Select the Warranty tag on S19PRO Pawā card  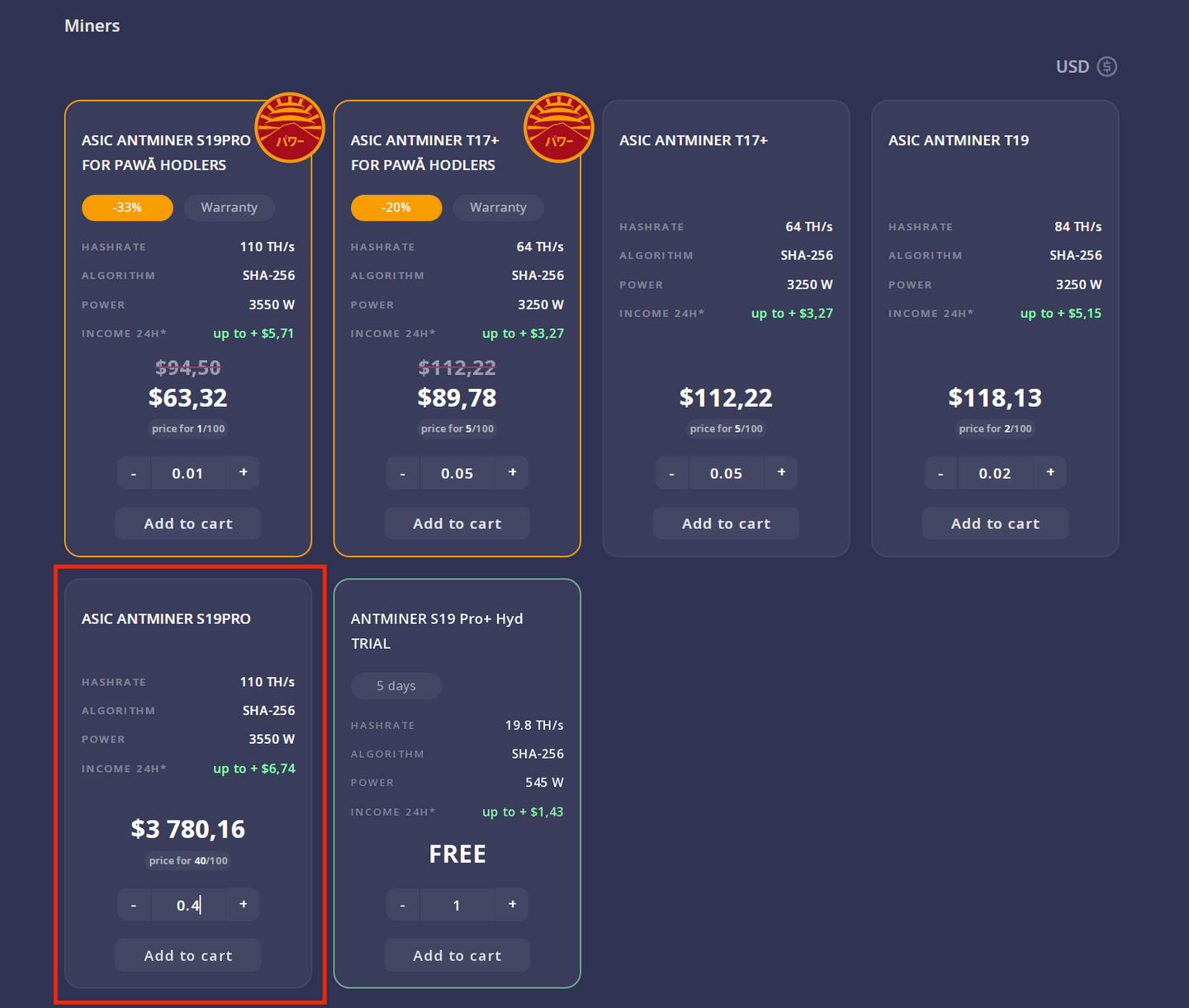tap(229, 207)
